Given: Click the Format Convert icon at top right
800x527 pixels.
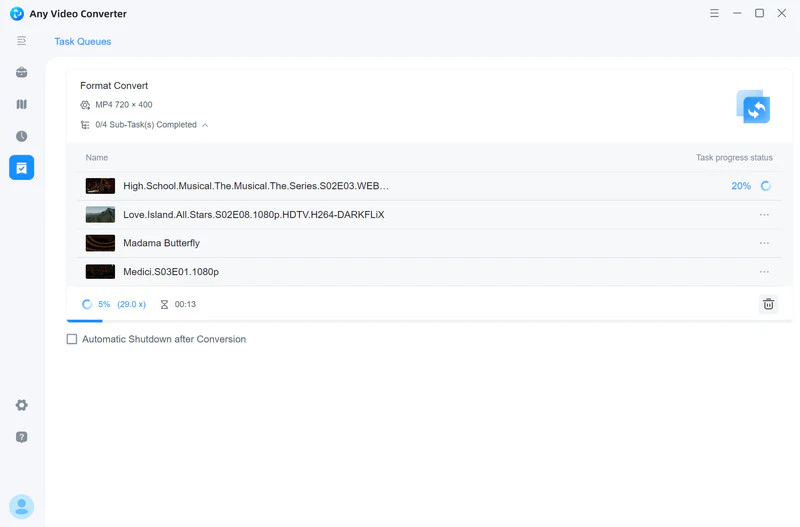Looking at the screenshot, I should coord(753,106).
